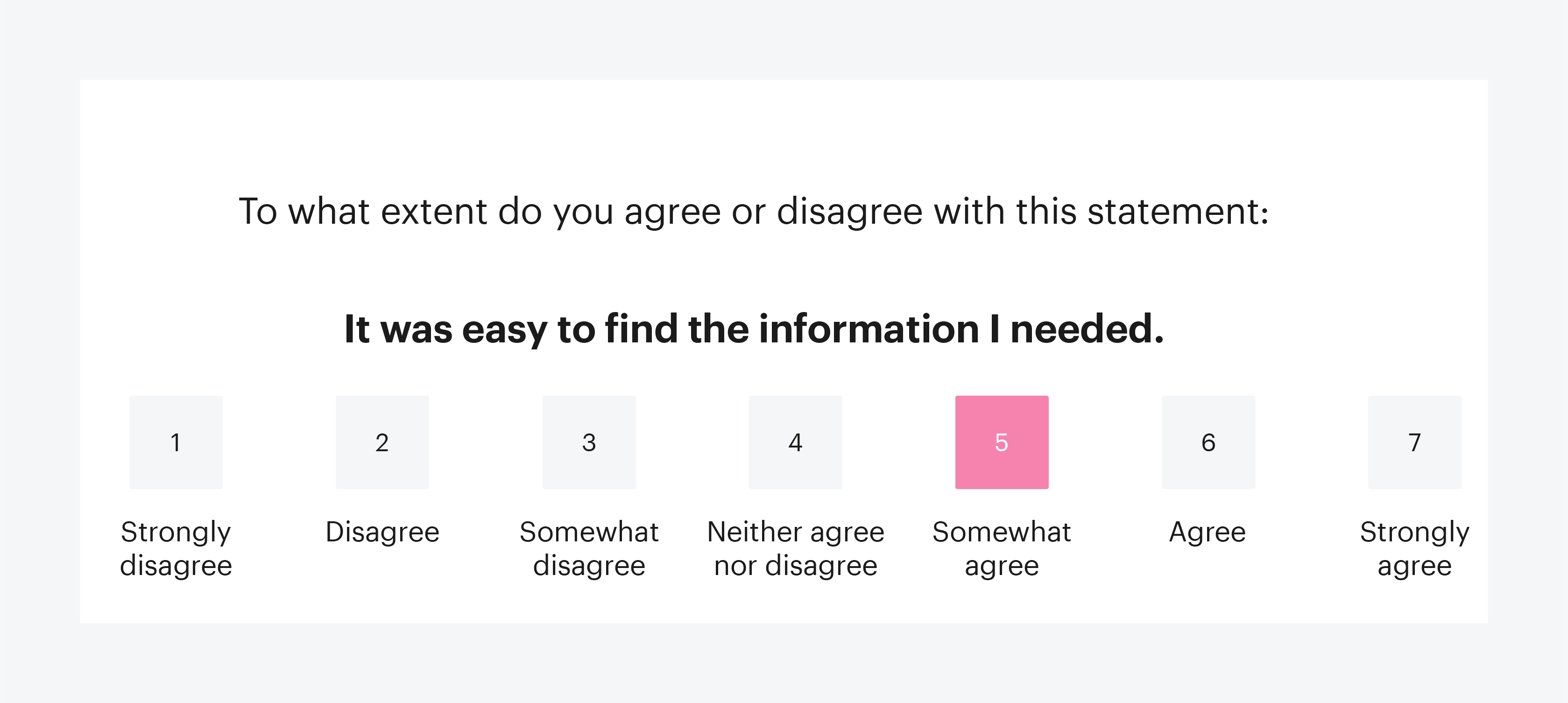Choose rating box number 6
Screen dimensions: 1568x703
point(1208,442)
